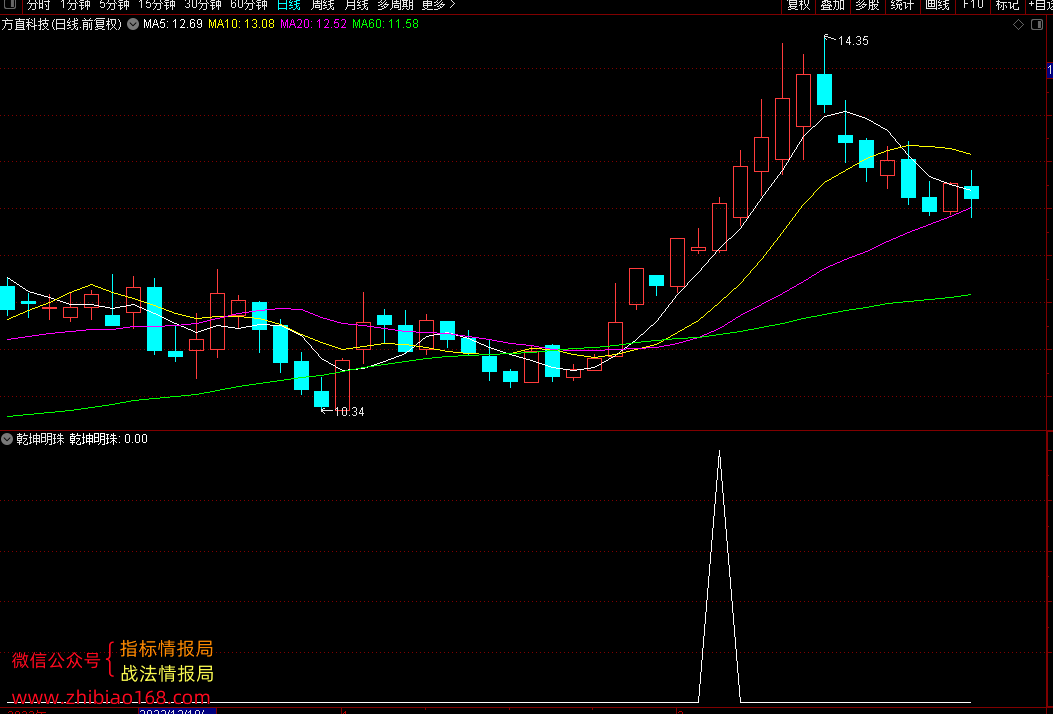This screenshot has height=714, width=1053.
Task: Open the 画线 drawing tools
Action: point(937,5)
